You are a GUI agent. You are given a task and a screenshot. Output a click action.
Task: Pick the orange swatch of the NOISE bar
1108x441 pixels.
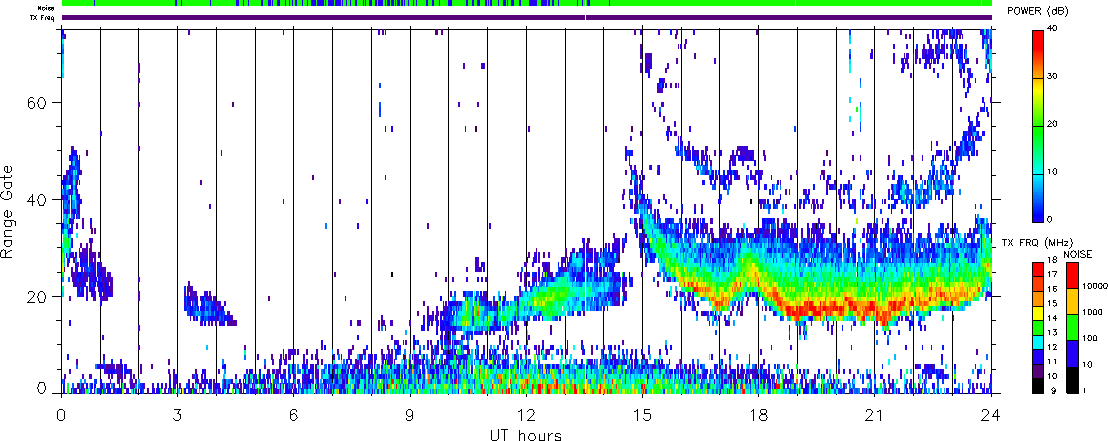tap(1071, 300)
